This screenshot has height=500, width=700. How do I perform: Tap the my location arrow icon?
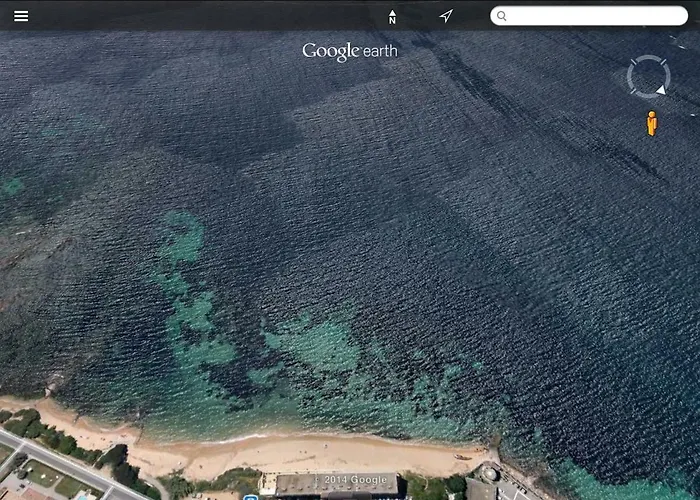(x=446, y=16)
